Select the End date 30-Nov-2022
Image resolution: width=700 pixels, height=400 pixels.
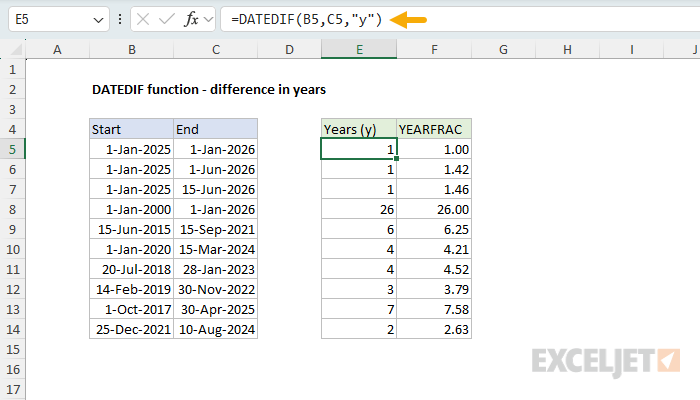coord(216,289)
